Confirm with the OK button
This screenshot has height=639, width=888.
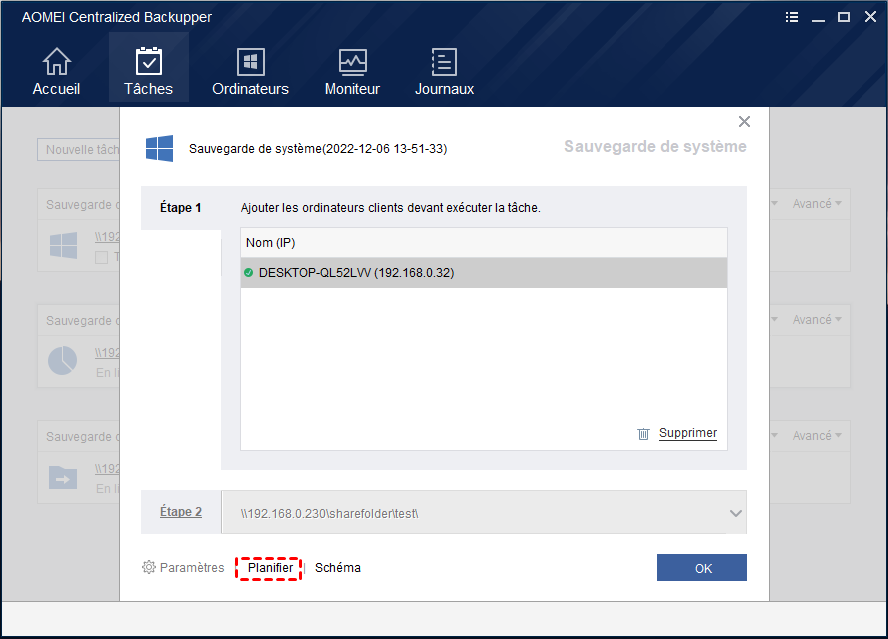702,568
